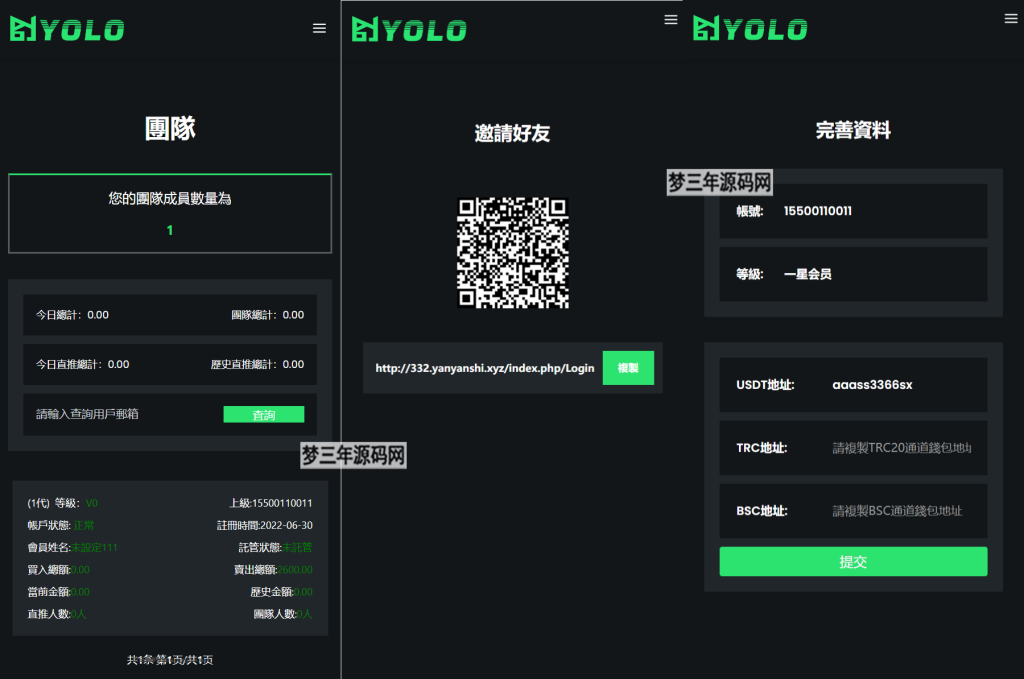Open hamburger menu on 完善資料 screen
Viewport: 1024px width, 679px height.
pos(1011,18)
